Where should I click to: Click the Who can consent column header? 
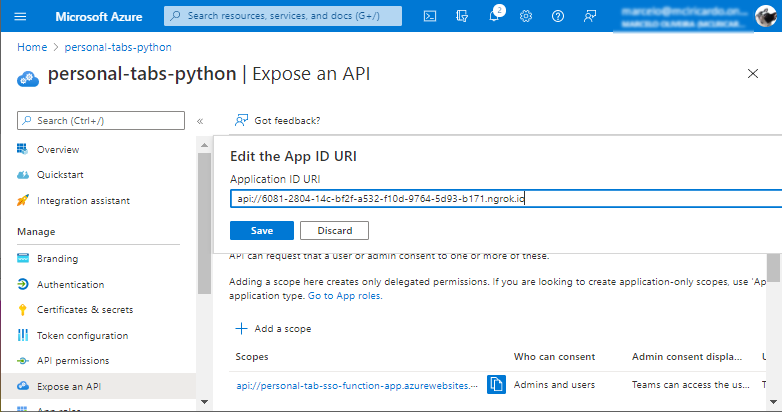(x=555, y=357)
